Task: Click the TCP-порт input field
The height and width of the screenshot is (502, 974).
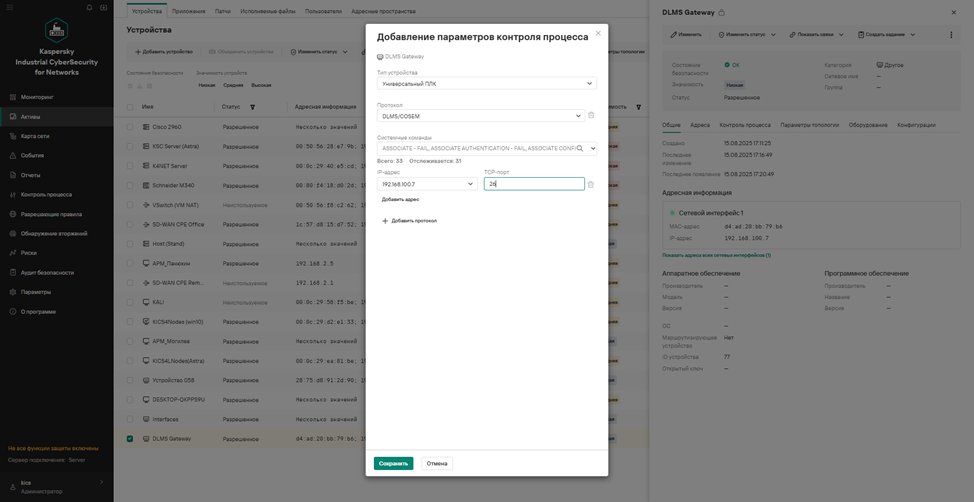Action: [534, 184]
